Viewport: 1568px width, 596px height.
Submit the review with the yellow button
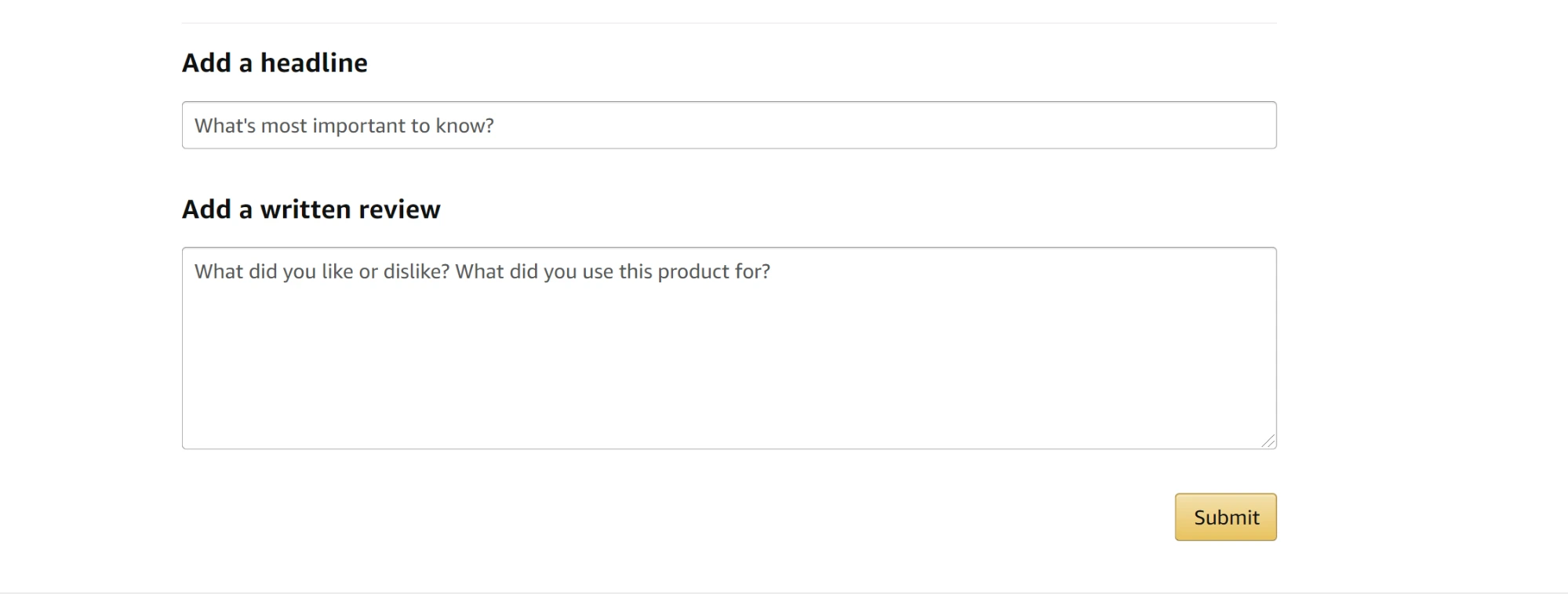[x=1225, y=517]
